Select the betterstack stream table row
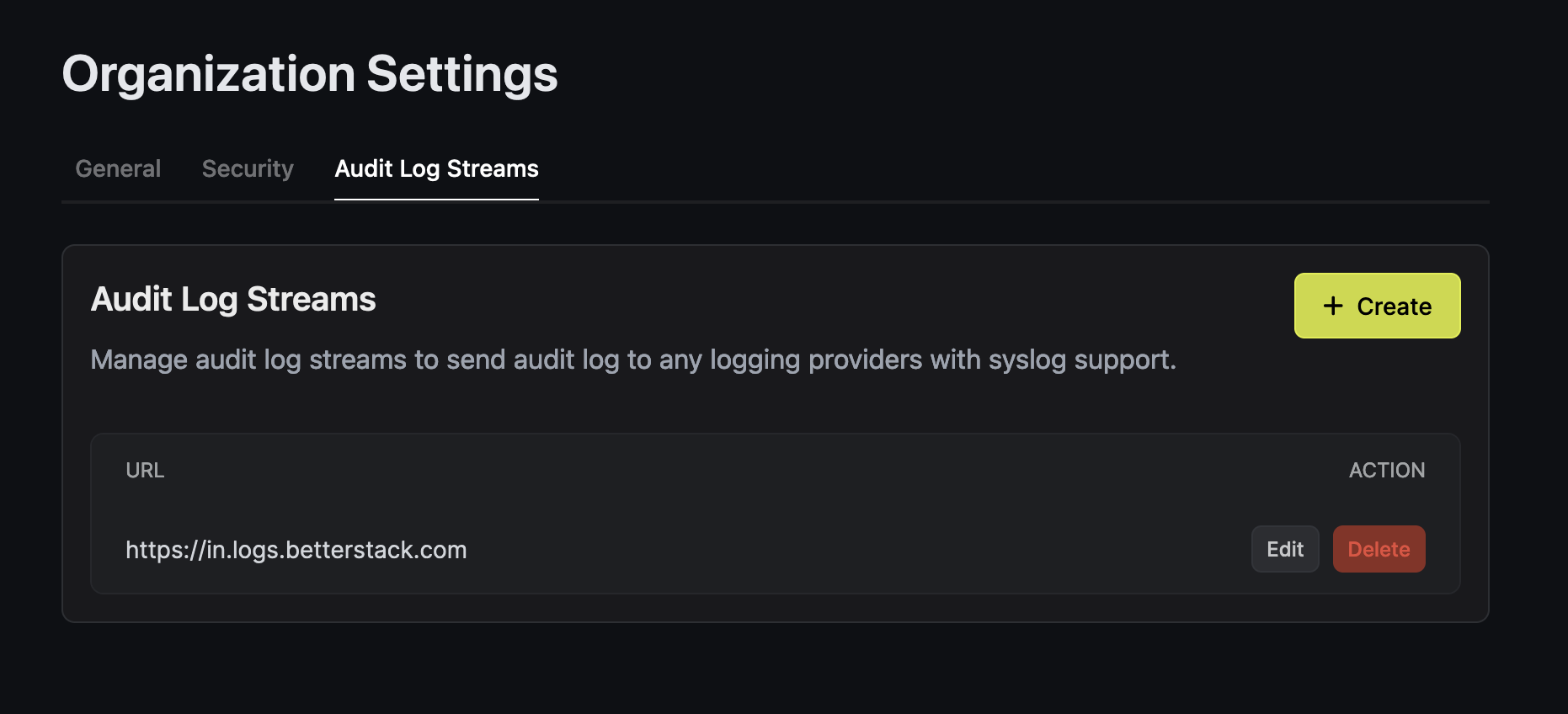 [775, 549]
